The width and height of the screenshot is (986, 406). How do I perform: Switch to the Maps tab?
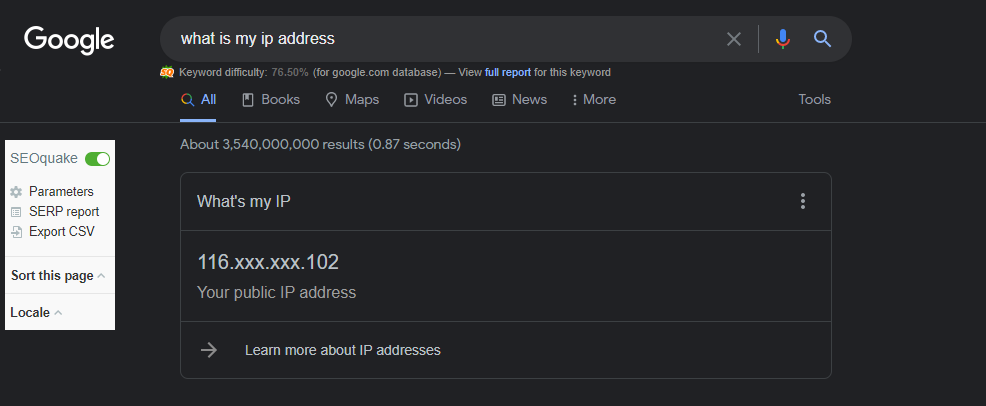click(352, 100)
